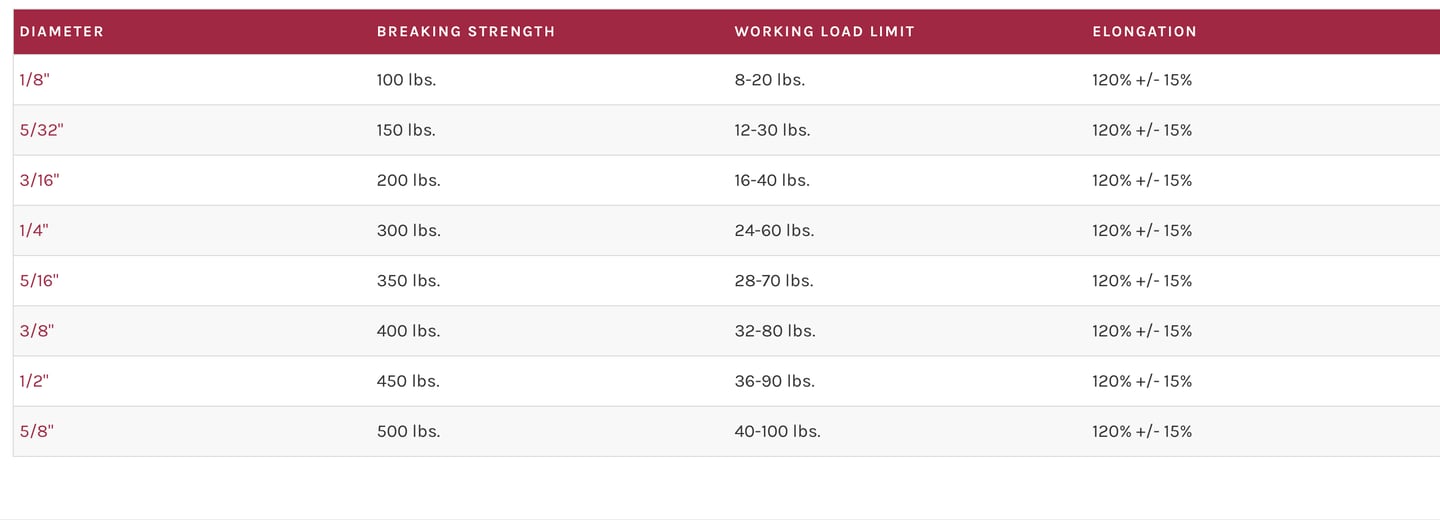This screenshot has width=1440, height=520.
Task: Select the 36-90 lbs. working load cell
Action: (774, 381)
